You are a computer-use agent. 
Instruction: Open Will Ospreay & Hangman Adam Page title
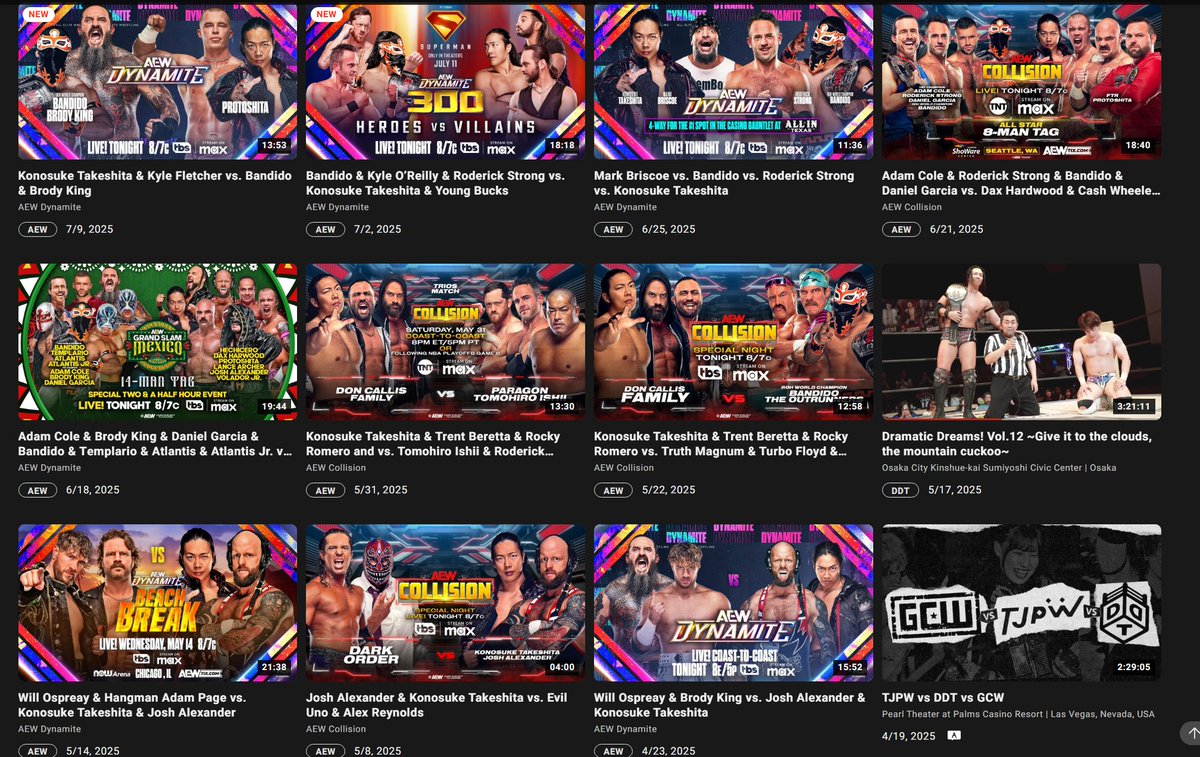[x=132, y=705]
